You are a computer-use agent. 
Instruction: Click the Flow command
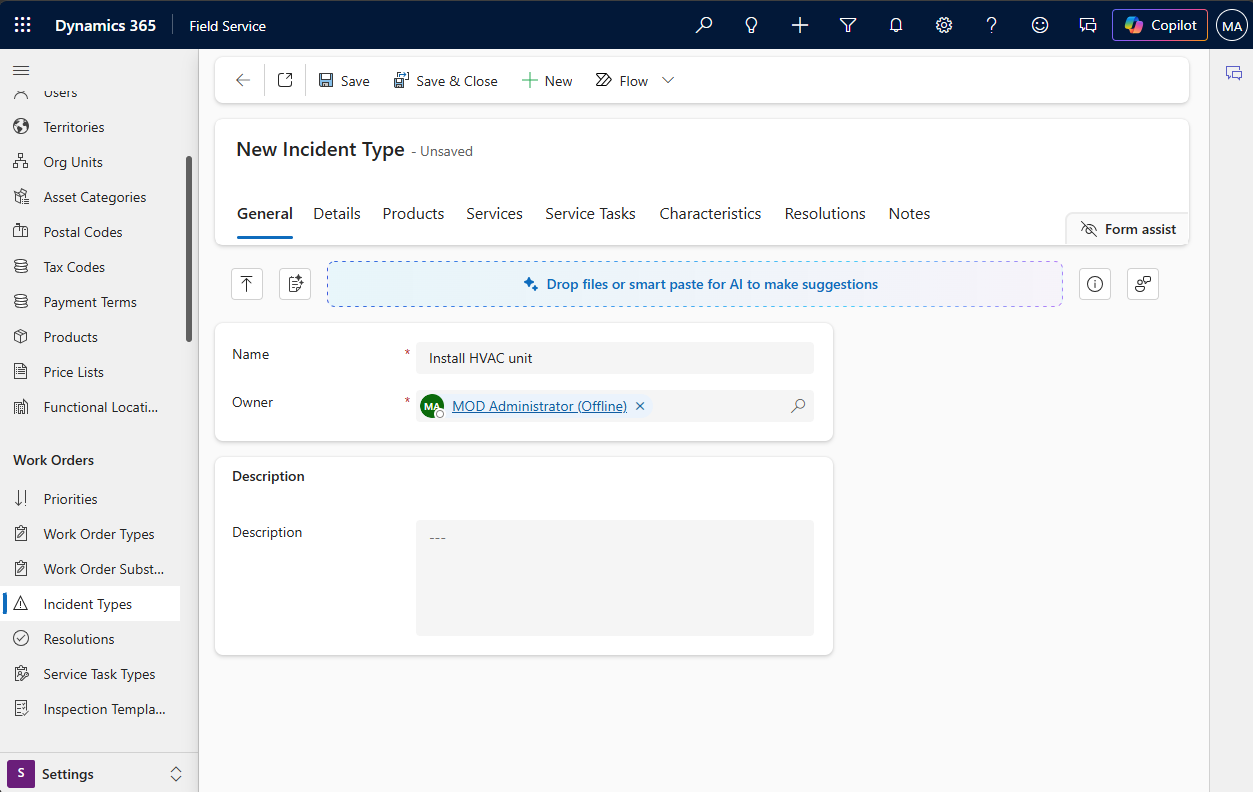click(x=622, y=81)
